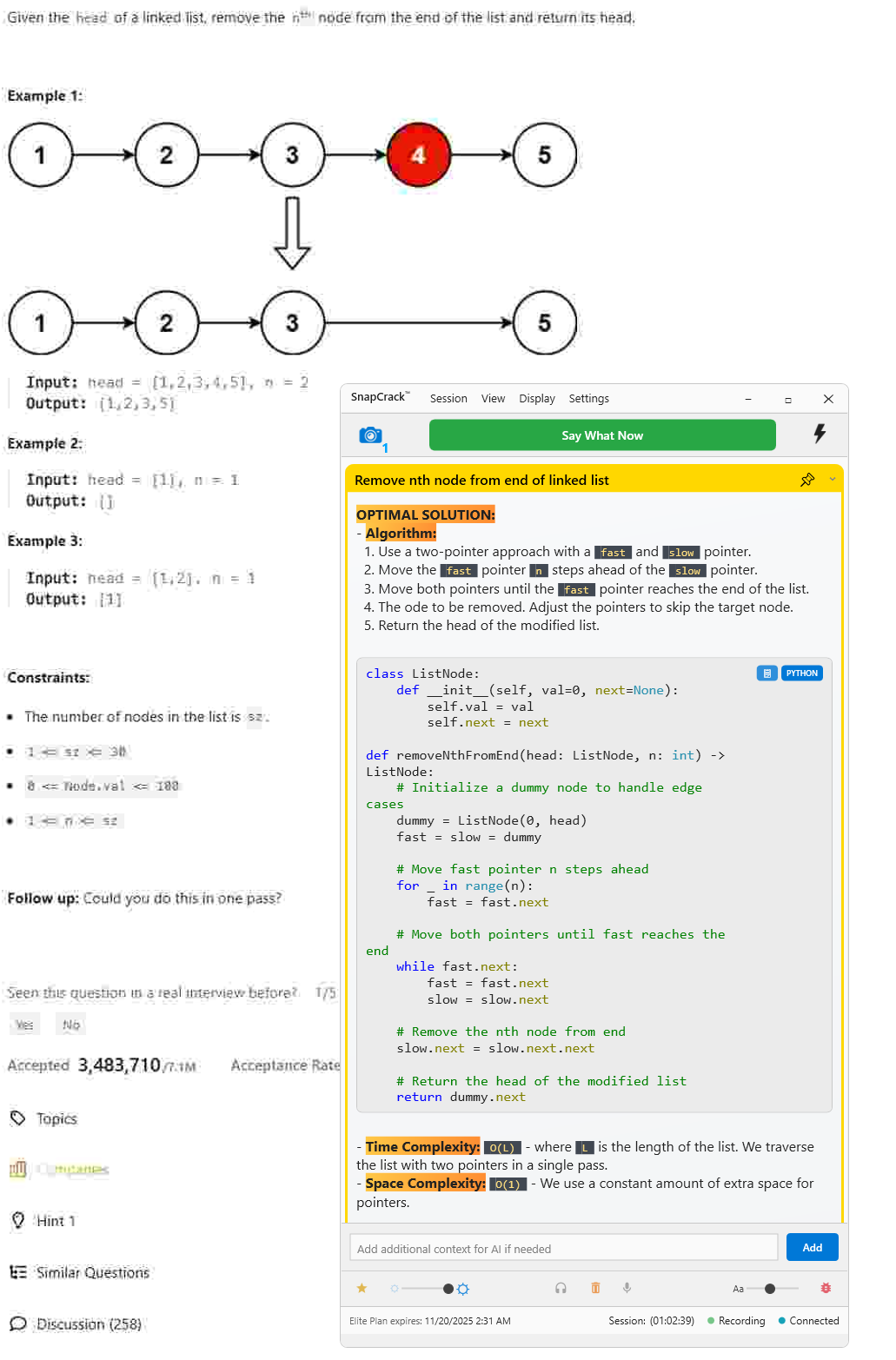
Task: Adjust the Aa font size slider
Action: click(x=770, y=1289)
